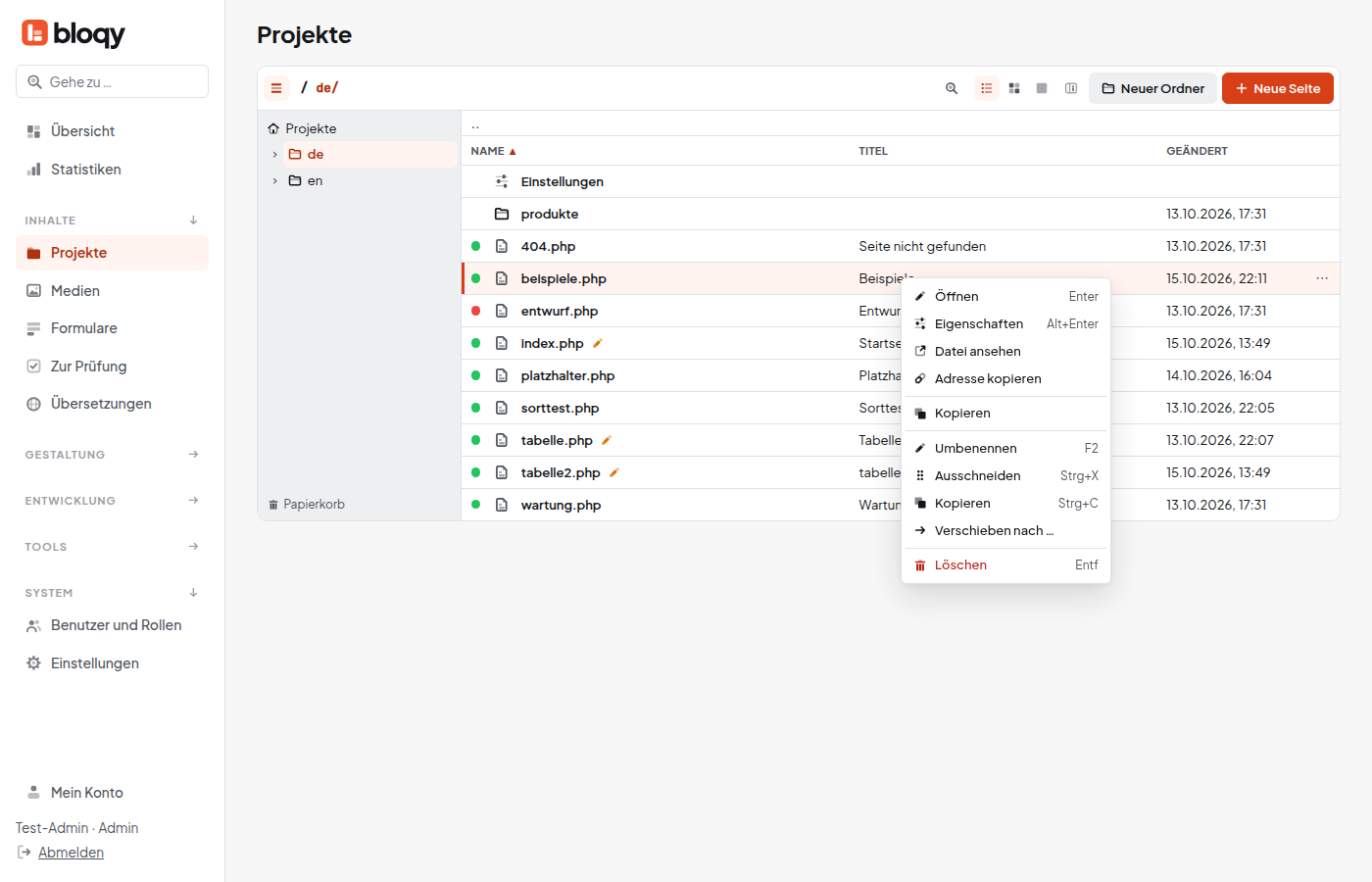Choose Eigenschaften in the context menu
1372x882 pixels.
pos(1005,323)
